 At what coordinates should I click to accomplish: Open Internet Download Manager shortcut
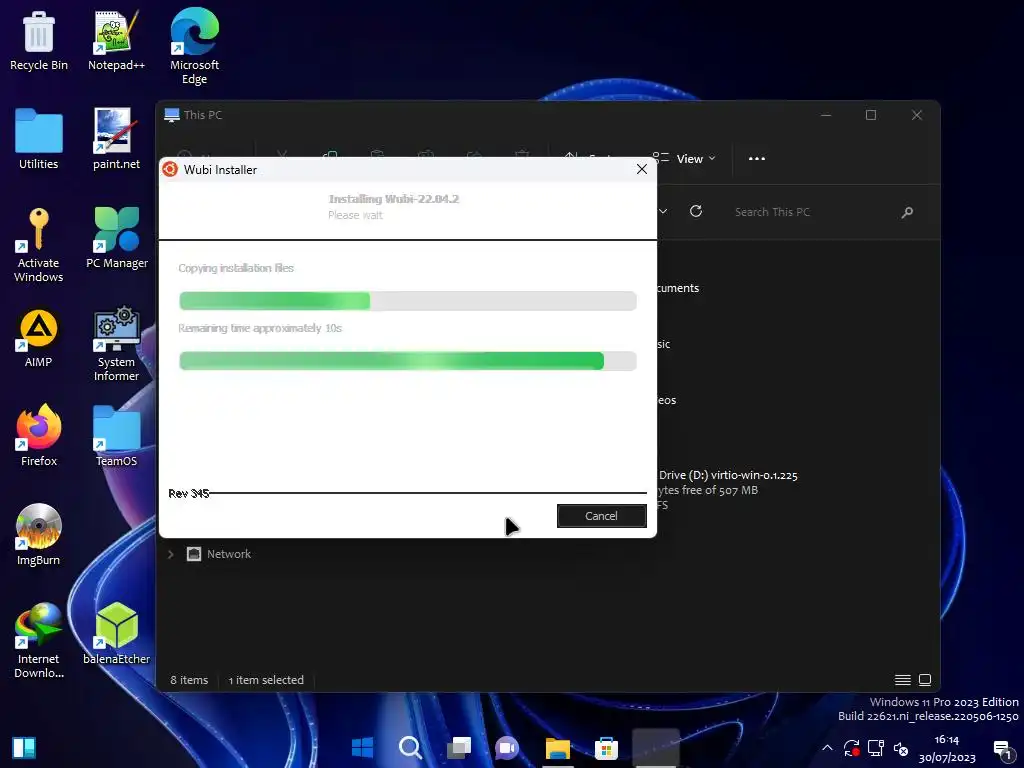pyautogui.click(x=39, y=641)
